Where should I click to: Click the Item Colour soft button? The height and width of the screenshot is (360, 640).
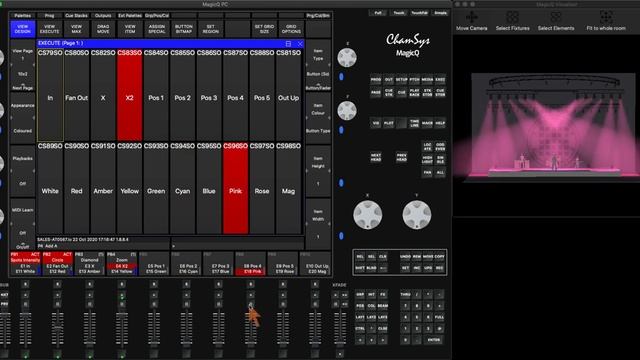pos(318,118)
